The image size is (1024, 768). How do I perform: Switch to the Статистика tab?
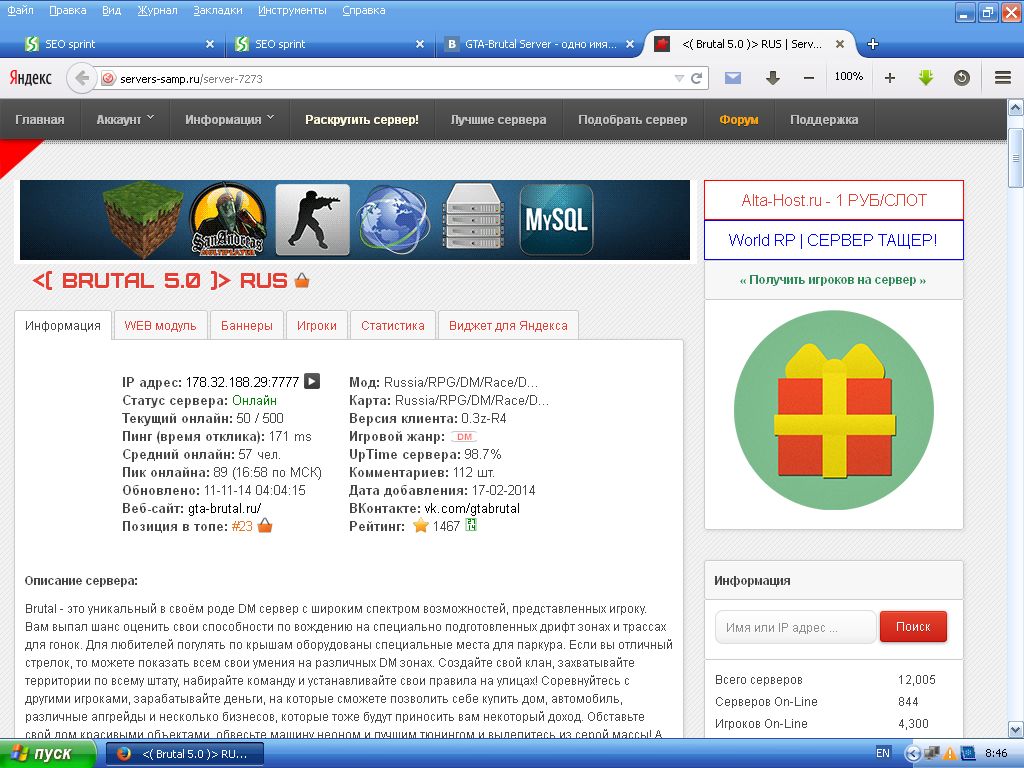(392, 325)
